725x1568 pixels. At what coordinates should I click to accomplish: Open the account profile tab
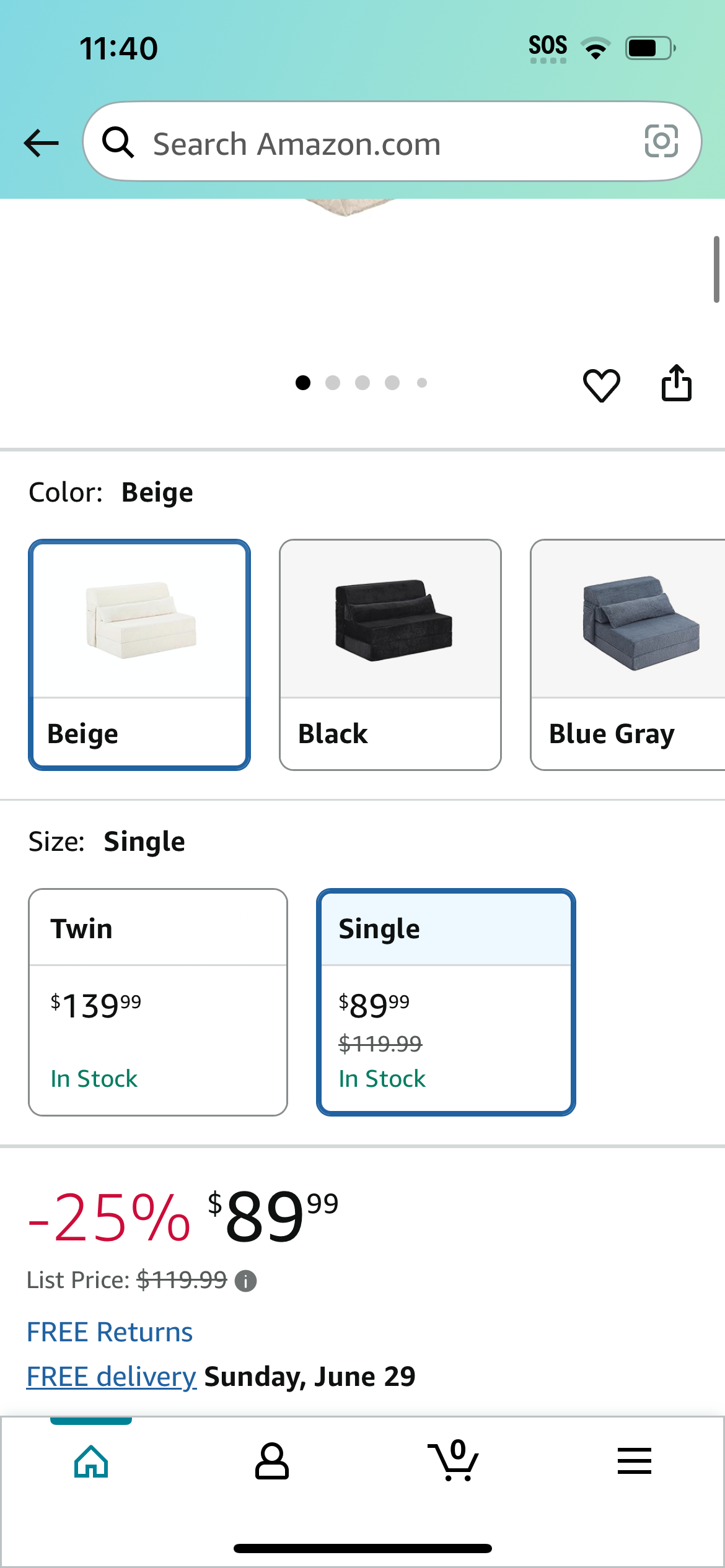271,1461
